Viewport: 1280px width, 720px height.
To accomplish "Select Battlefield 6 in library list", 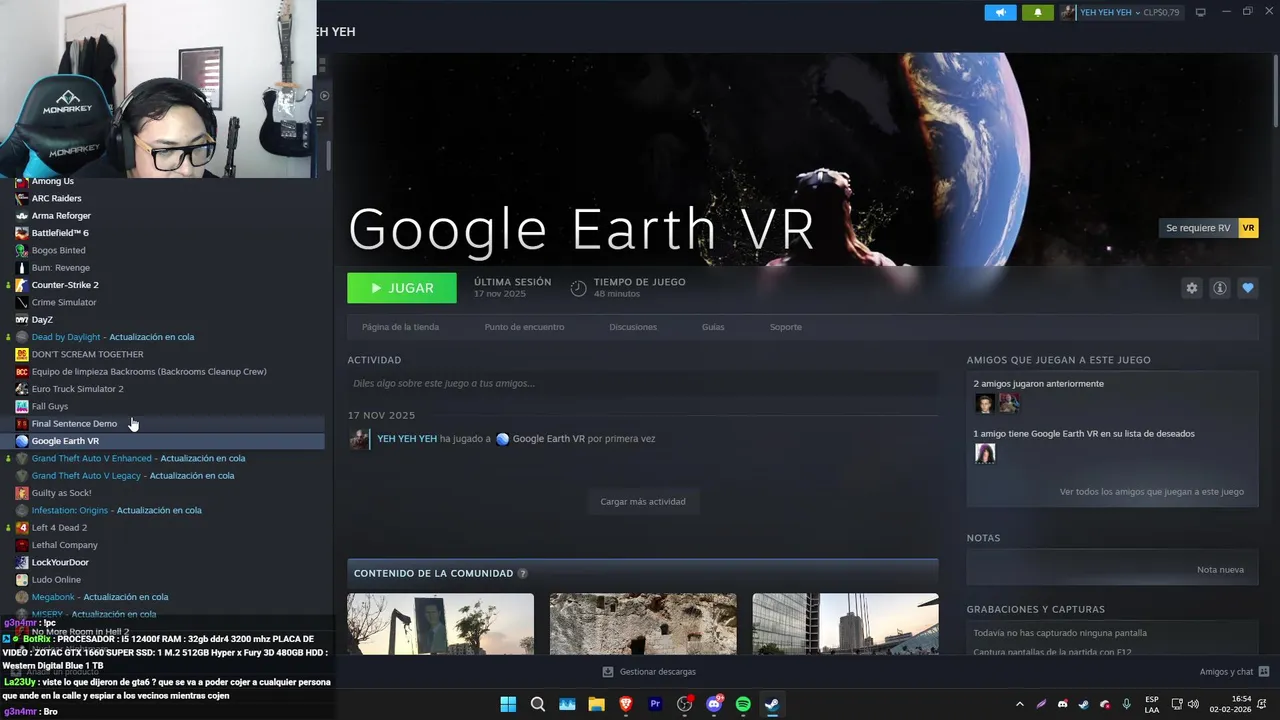I will tap(60, 233).
